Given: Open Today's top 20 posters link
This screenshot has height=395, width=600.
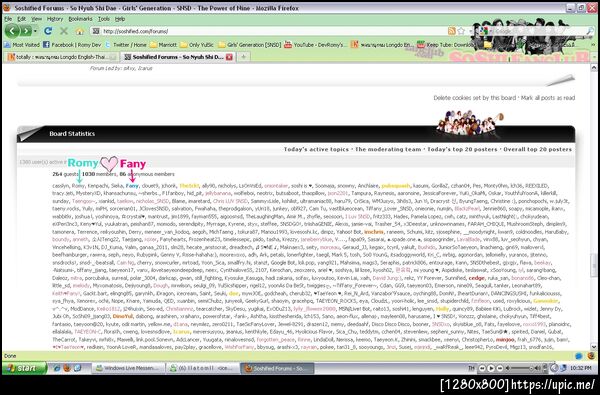Looking at the screenshot, I should [462, 149].
